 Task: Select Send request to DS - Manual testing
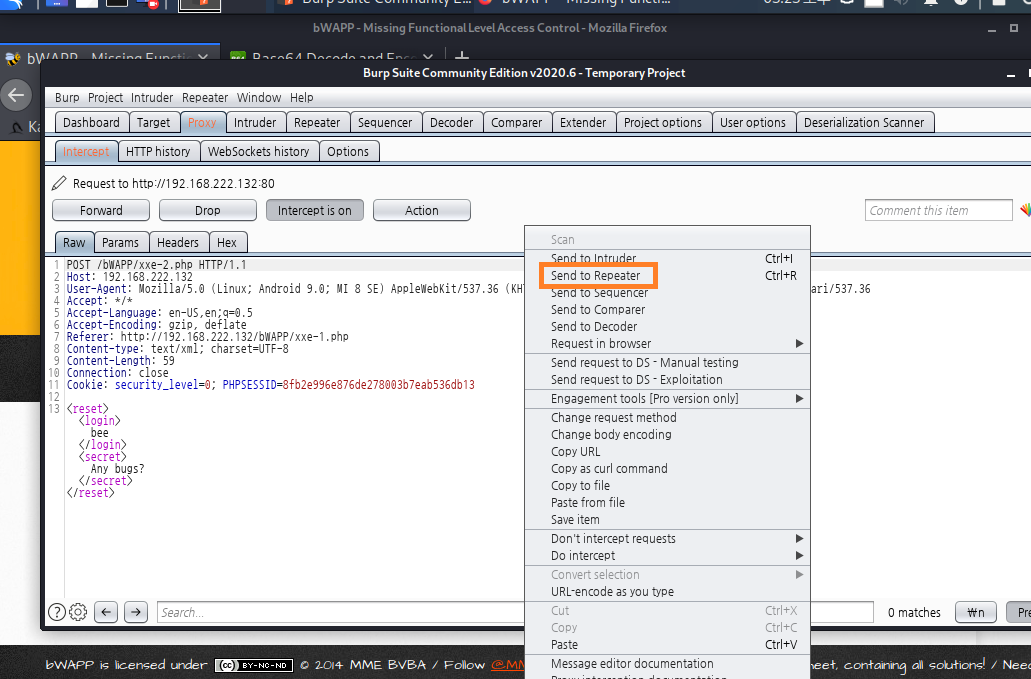coord(668,362)
